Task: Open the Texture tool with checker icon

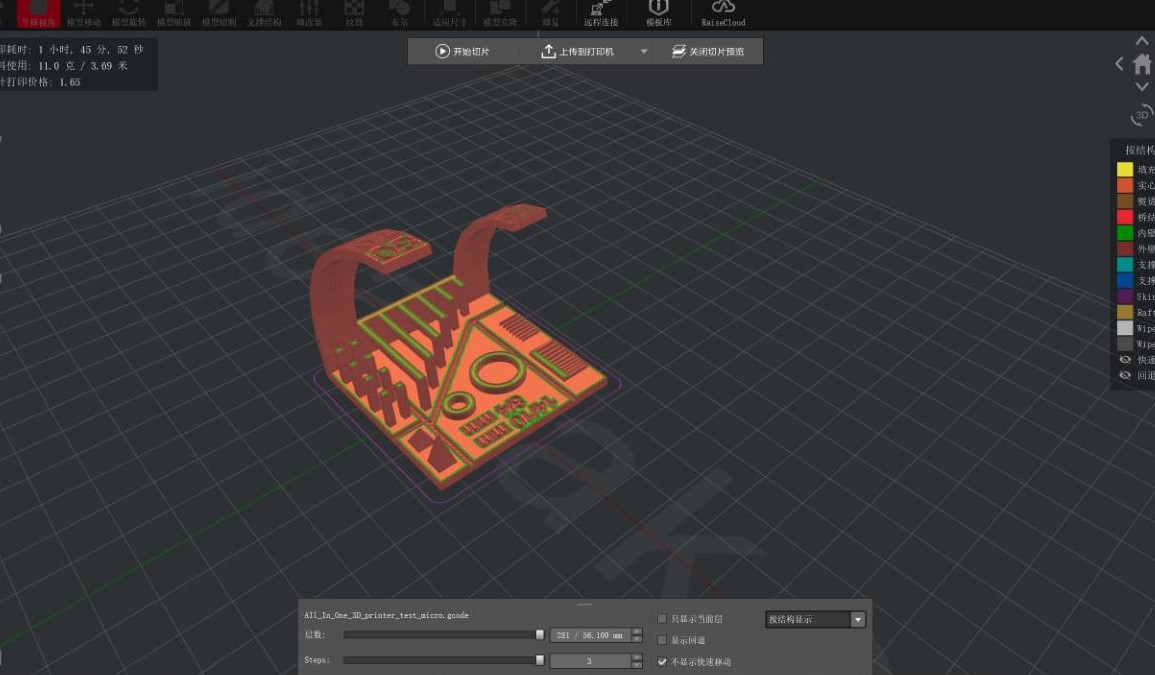Action: (354, 13)
